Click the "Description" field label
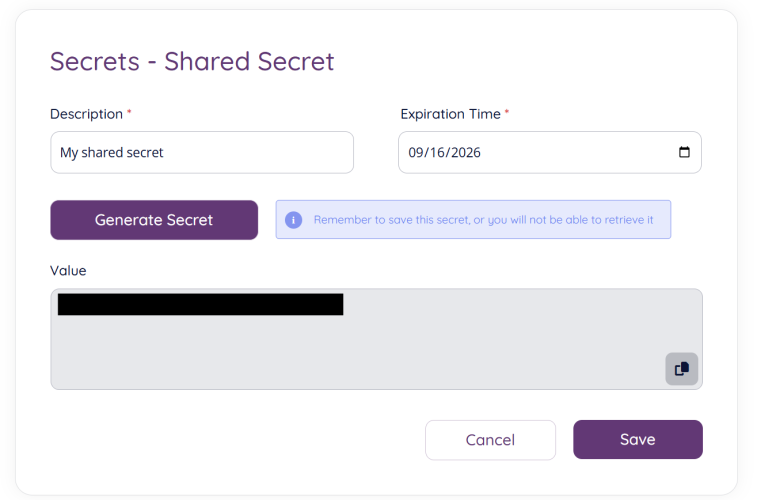The image size is (757, 500). [x=86, y=114]
